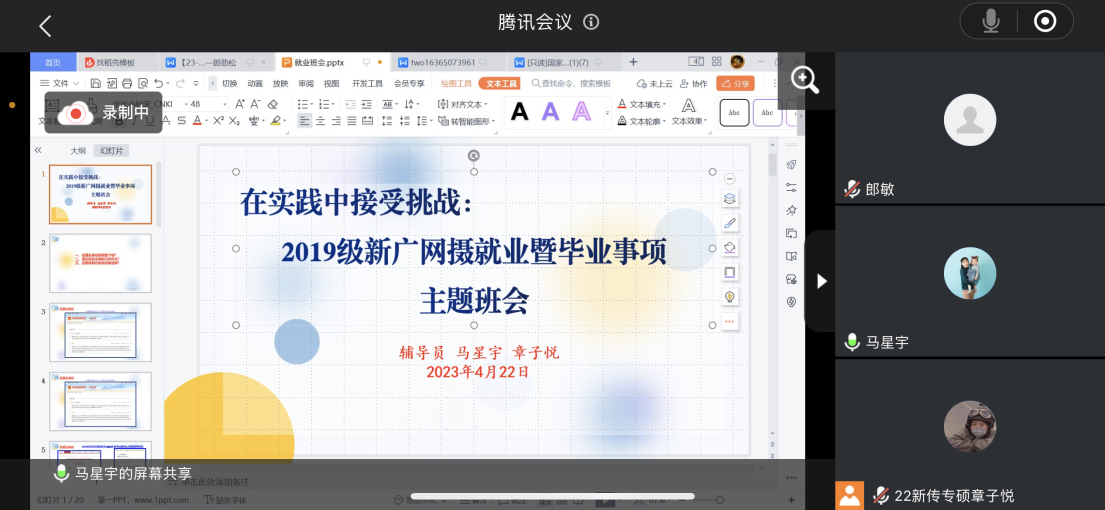Switch to the 大纲 outline tab
Viewport: 1105px width, 510px height.
pos(77,151)
